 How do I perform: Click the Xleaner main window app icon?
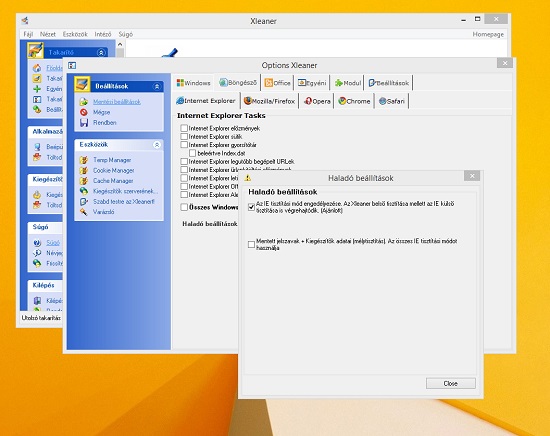[25, 21]
